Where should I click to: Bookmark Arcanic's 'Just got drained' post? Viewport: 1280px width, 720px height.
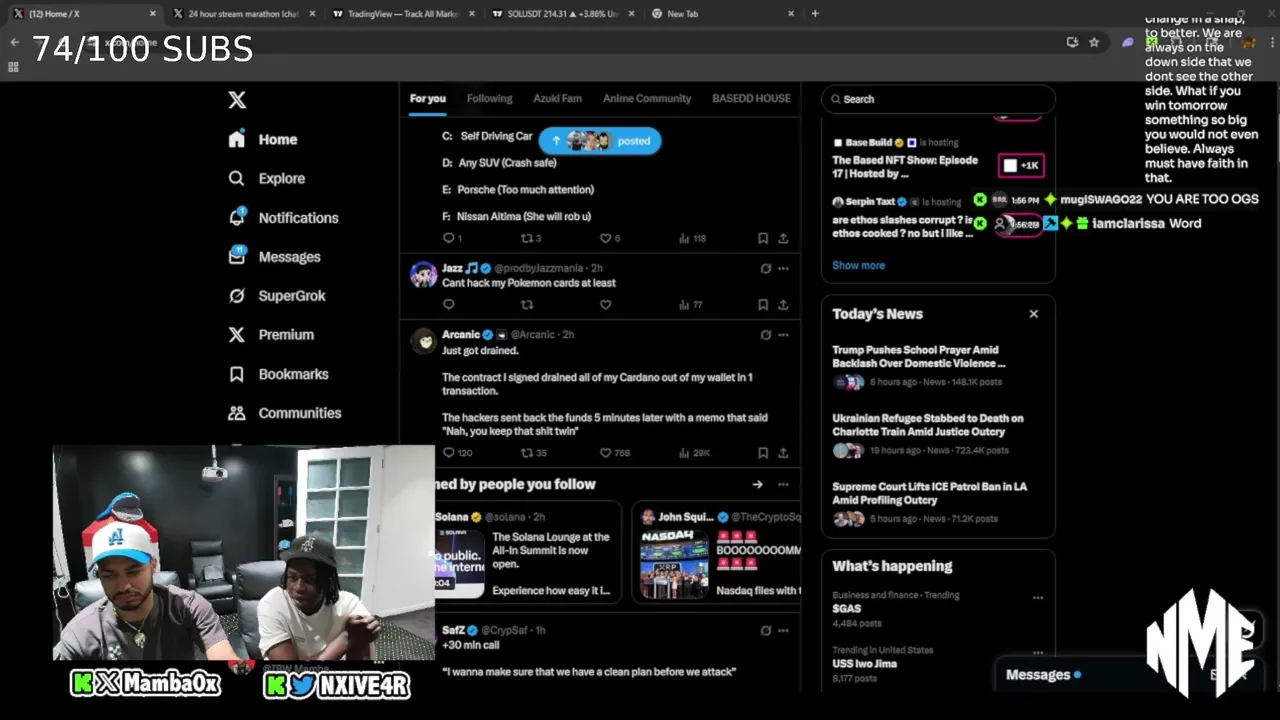coord(763,453)
